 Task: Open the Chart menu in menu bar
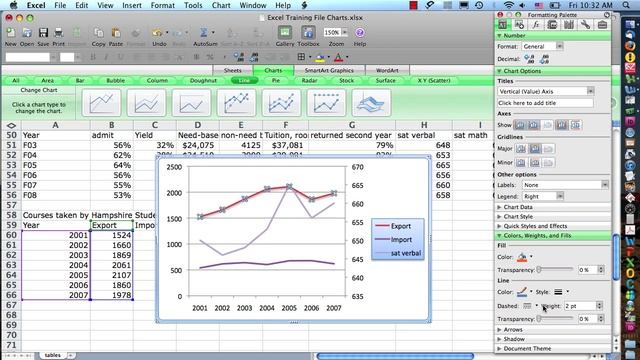pos(221,5)
